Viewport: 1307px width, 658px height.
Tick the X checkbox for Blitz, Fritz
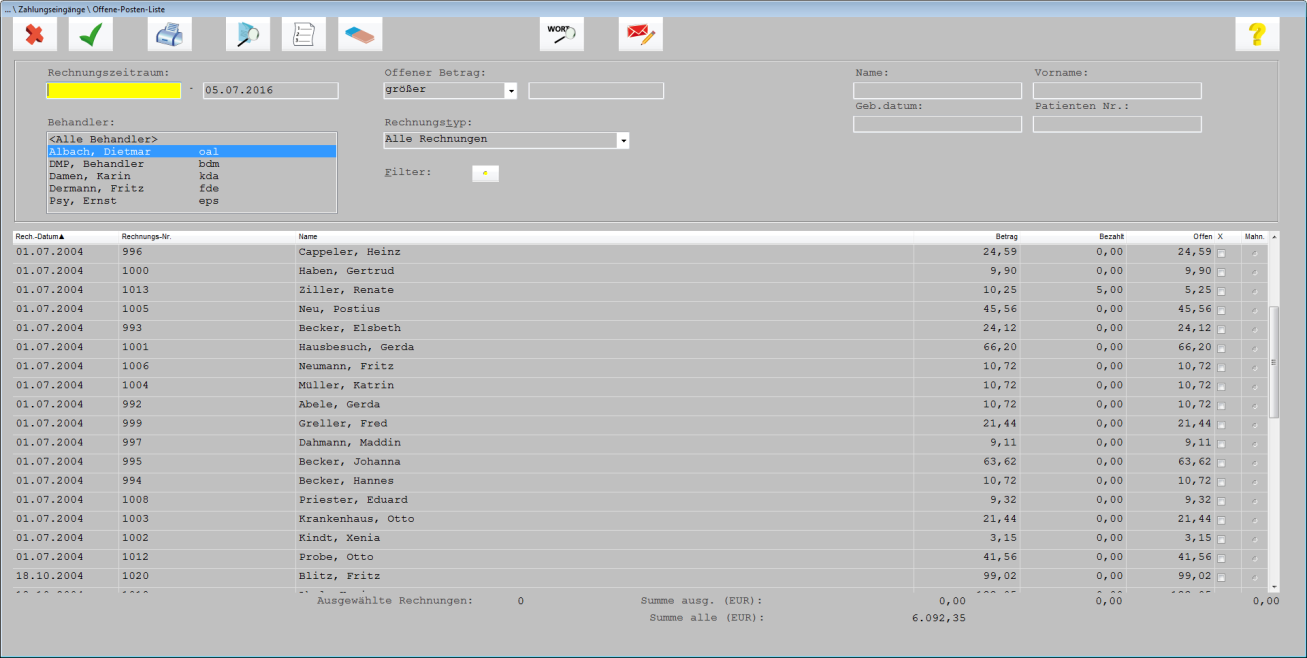point(1220,577)
